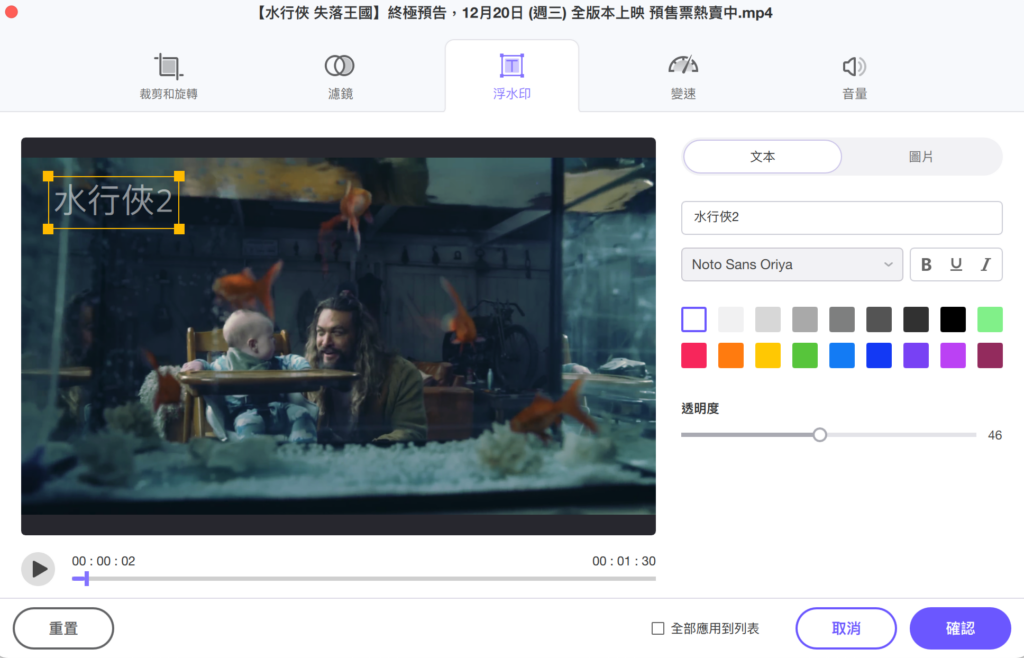1024x658 pixels.
Task: Choose the magenta color swatch
Action: [953, 356]
